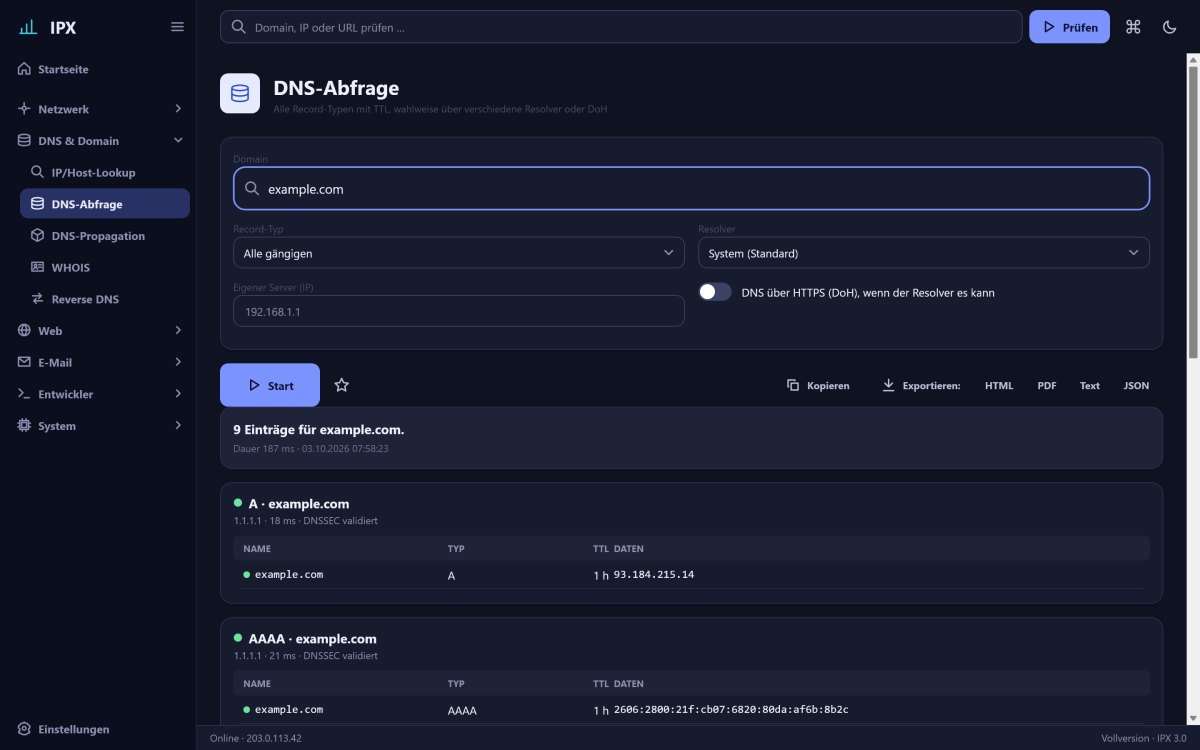Add to favorites with star icon
The width and height of the screenshot is (1200, 750).
coord(341,385)
